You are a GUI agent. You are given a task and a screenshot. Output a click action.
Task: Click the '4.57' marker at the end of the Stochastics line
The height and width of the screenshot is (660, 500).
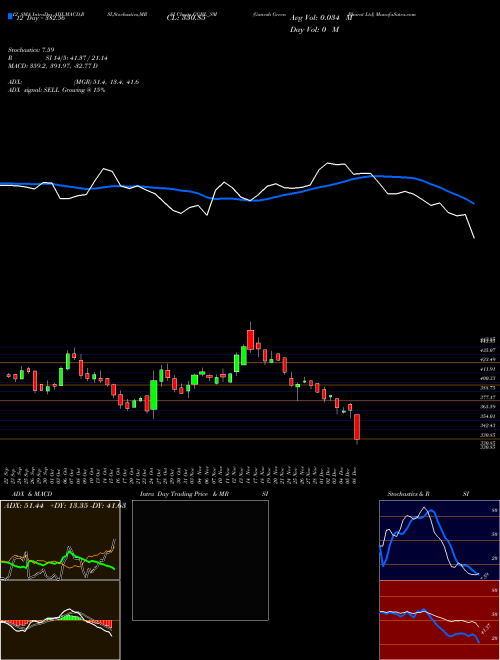484,575
